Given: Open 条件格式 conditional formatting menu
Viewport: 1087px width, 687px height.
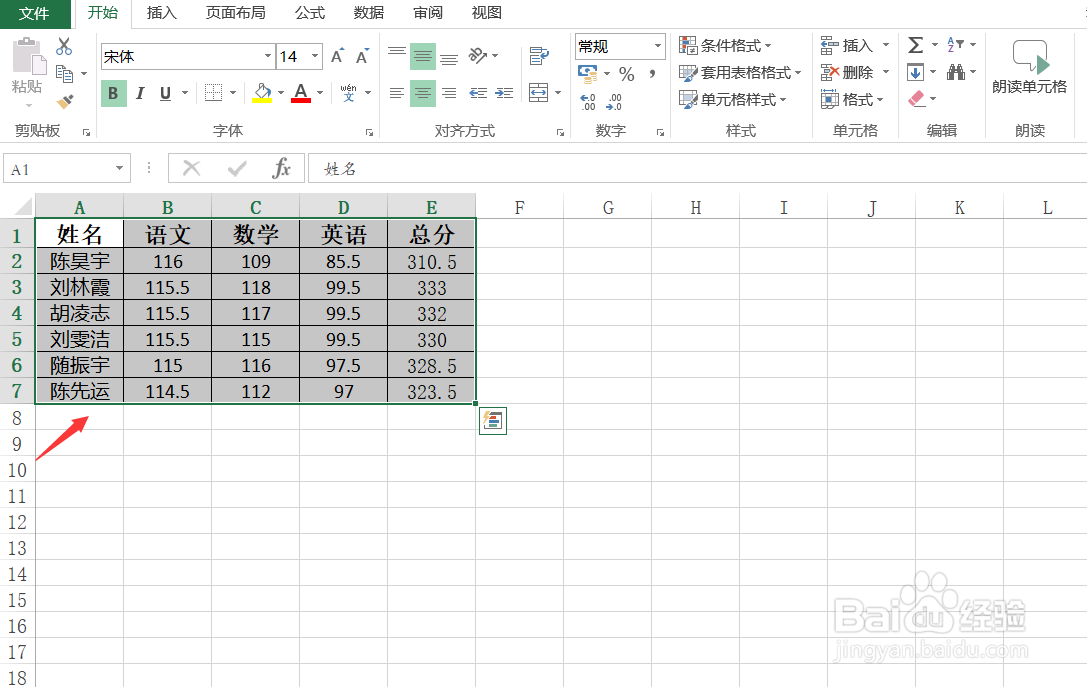Looking at the screenshot, I should [725, 46].
